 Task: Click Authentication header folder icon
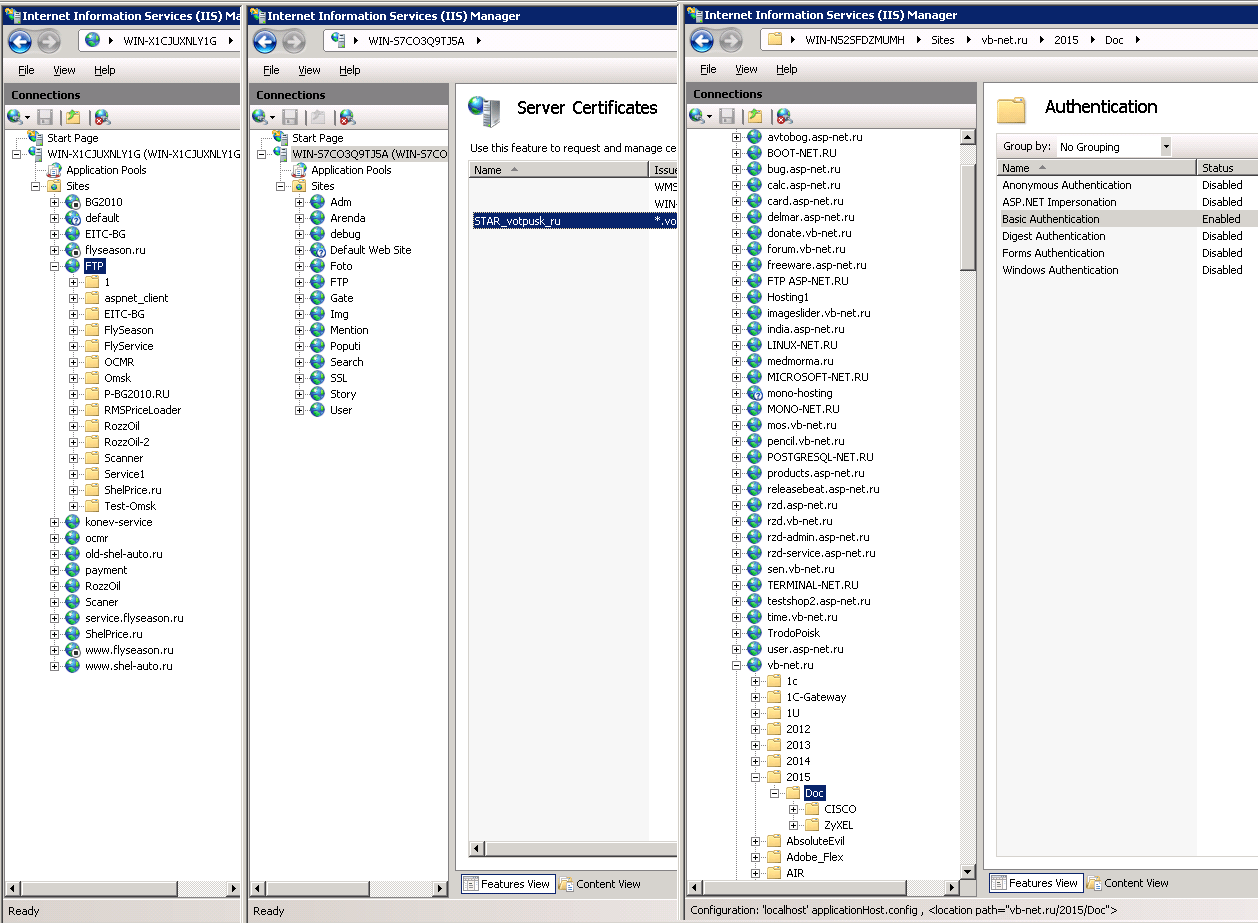[x=1013, y=109]
